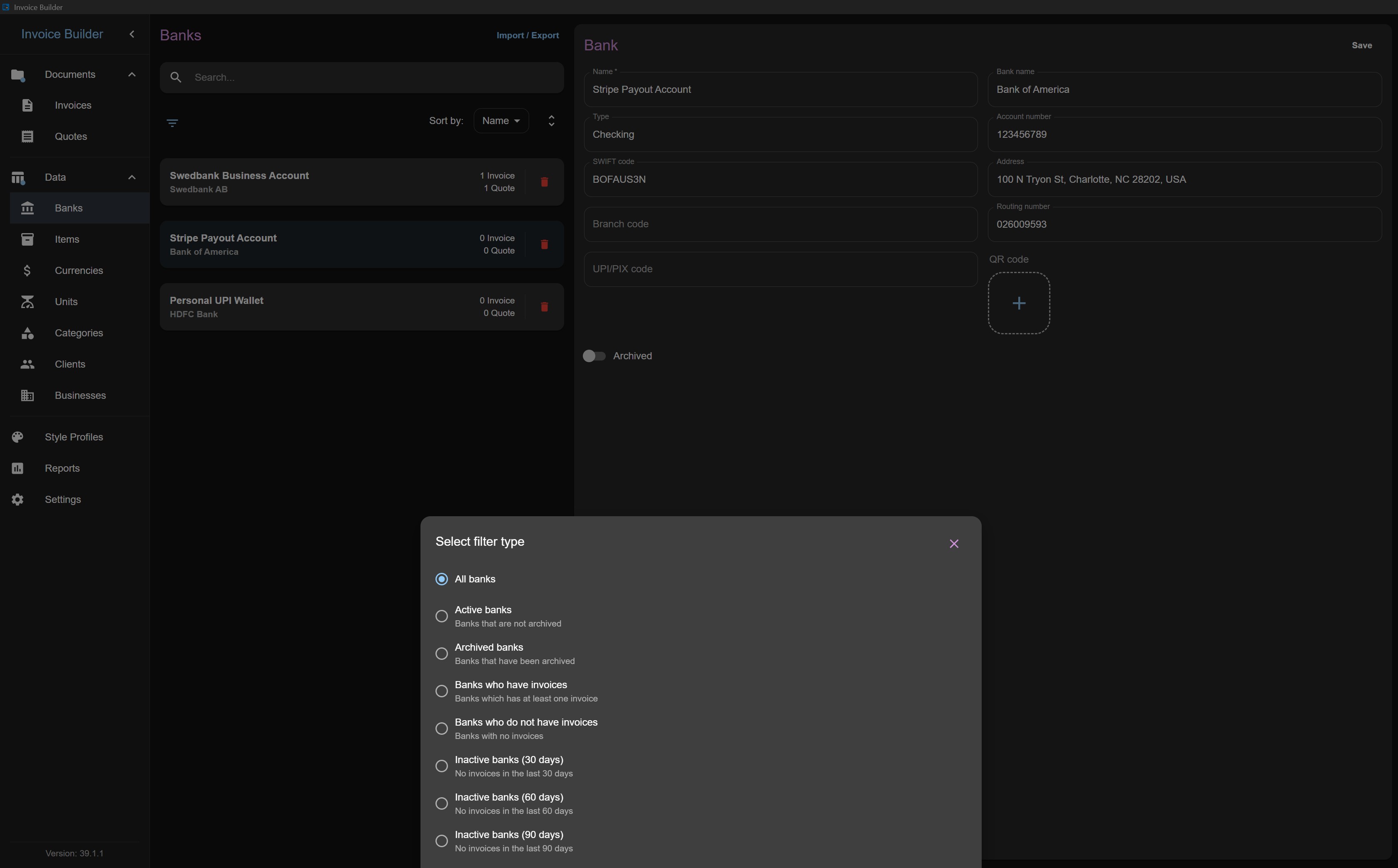Select Banks who have invoices option
This screenshot has width=1398, height=868.
[441, 691]
